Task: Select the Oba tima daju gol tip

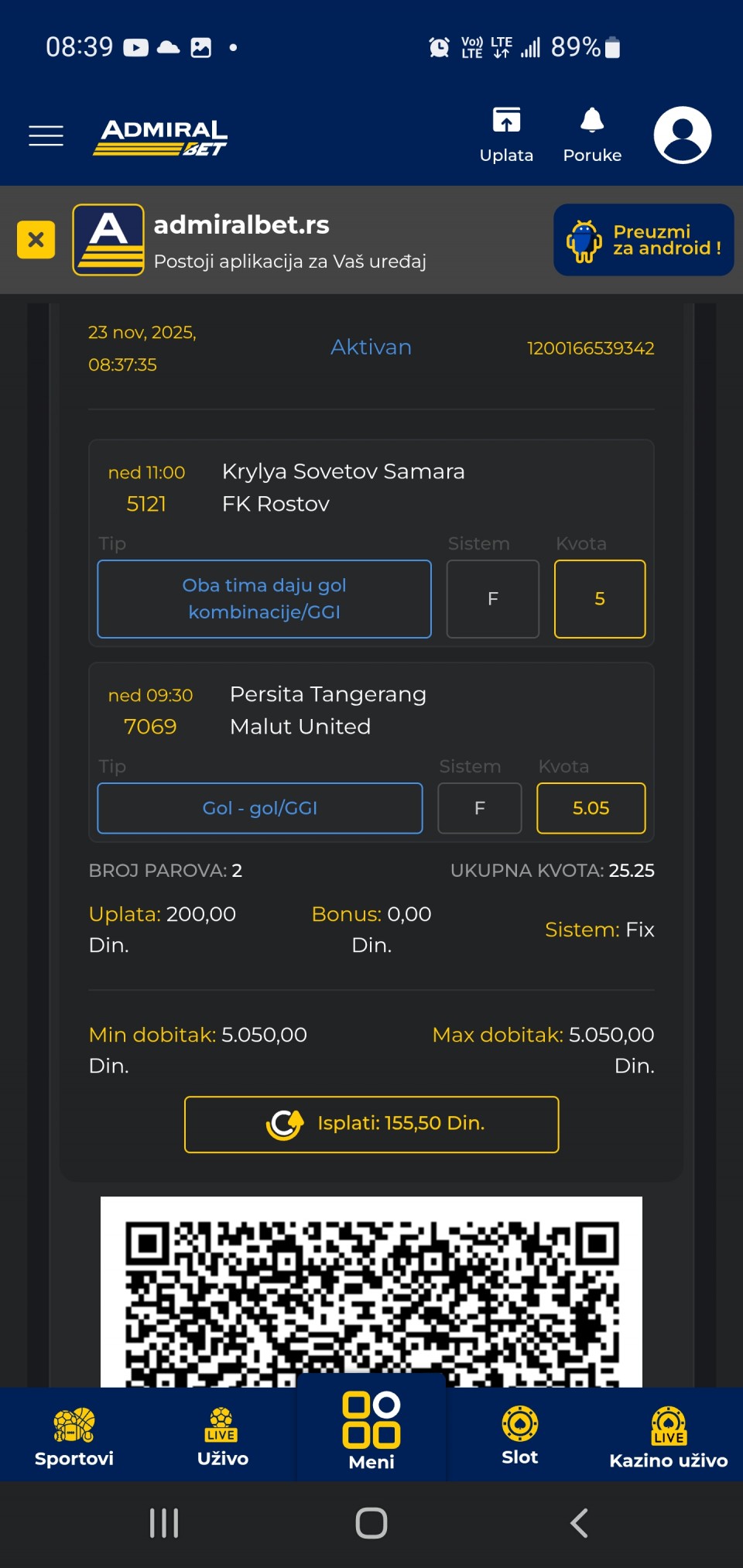Action: coord(264,598)
